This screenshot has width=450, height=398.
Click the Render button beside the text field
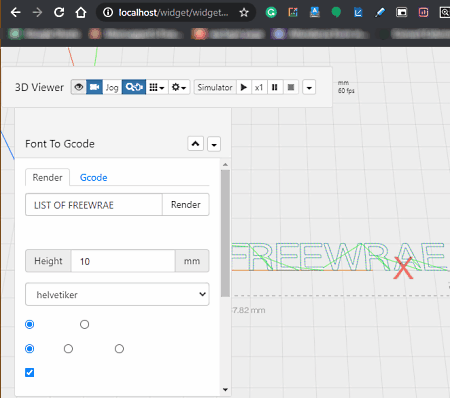click(186, 205)
